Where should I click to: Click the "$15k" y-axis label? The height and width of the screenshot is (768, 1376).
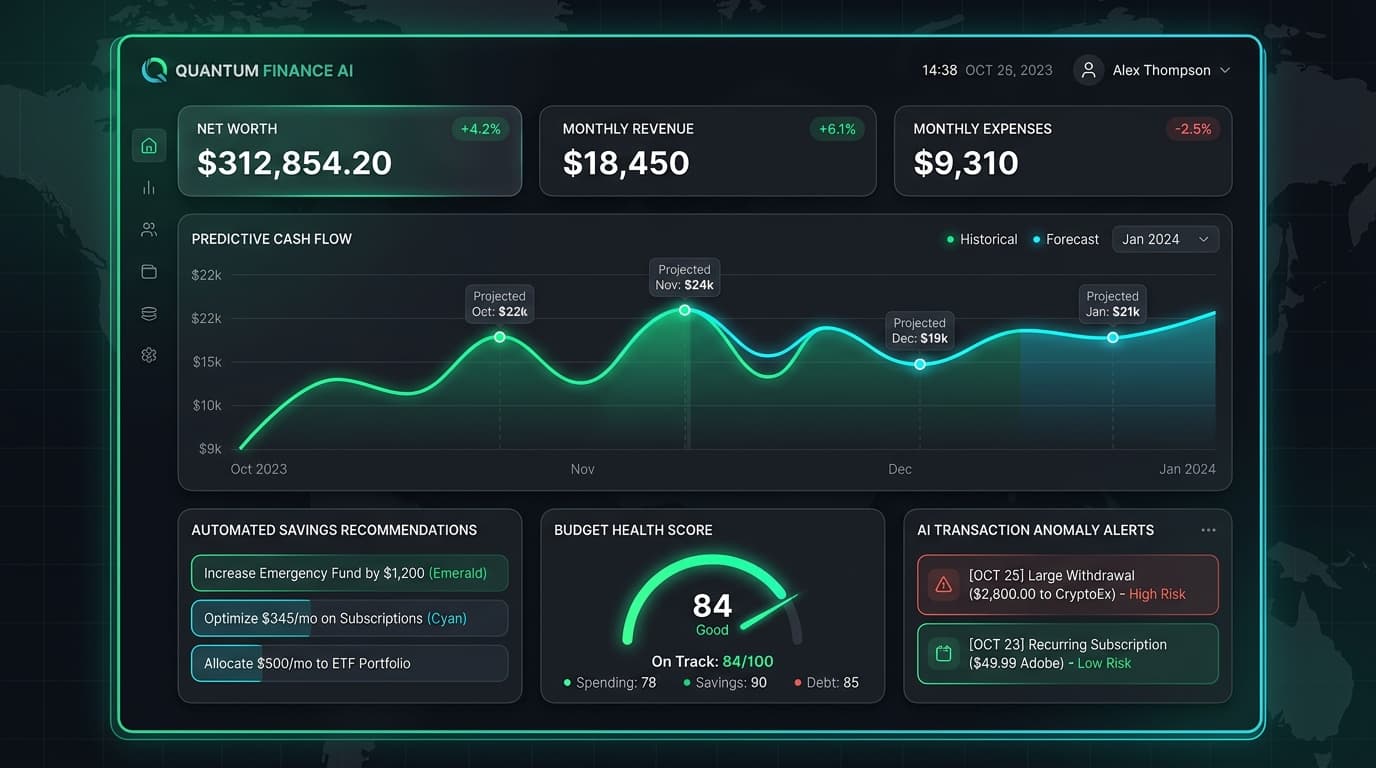point(207,362)
